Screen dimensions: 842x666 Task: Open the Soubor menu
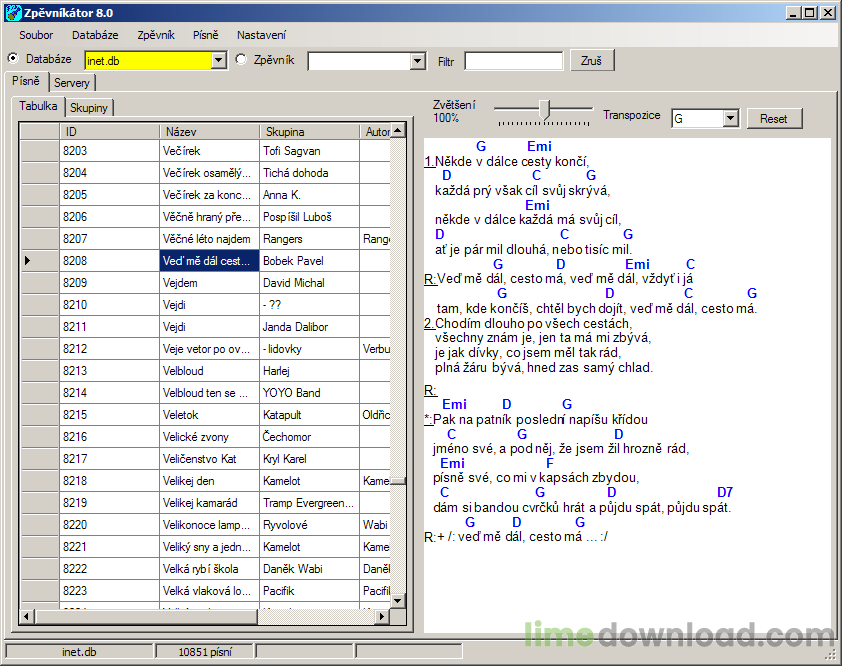pos(36,35)
